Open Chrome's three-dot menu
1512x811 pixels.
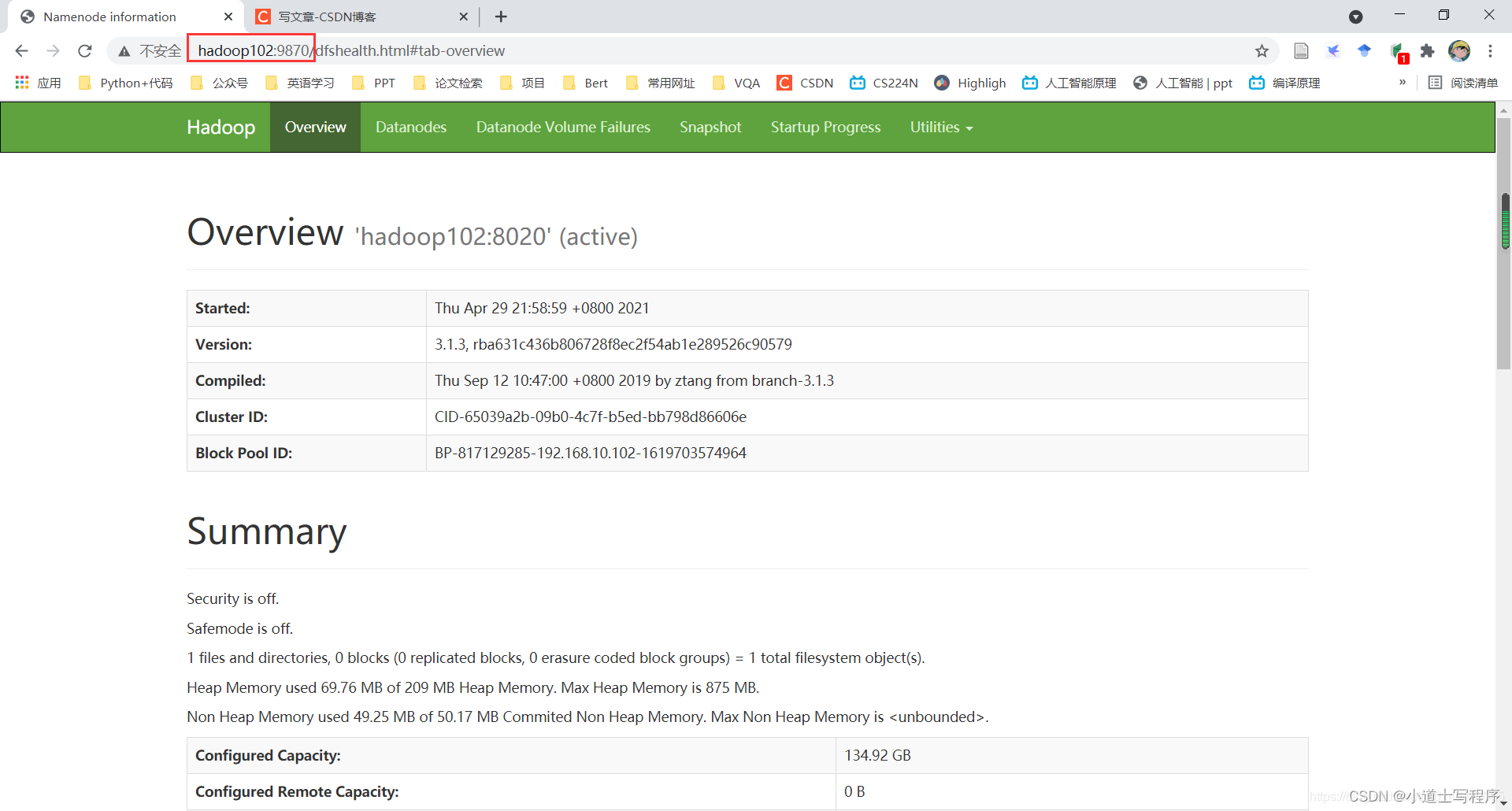tap(1490, 51)
